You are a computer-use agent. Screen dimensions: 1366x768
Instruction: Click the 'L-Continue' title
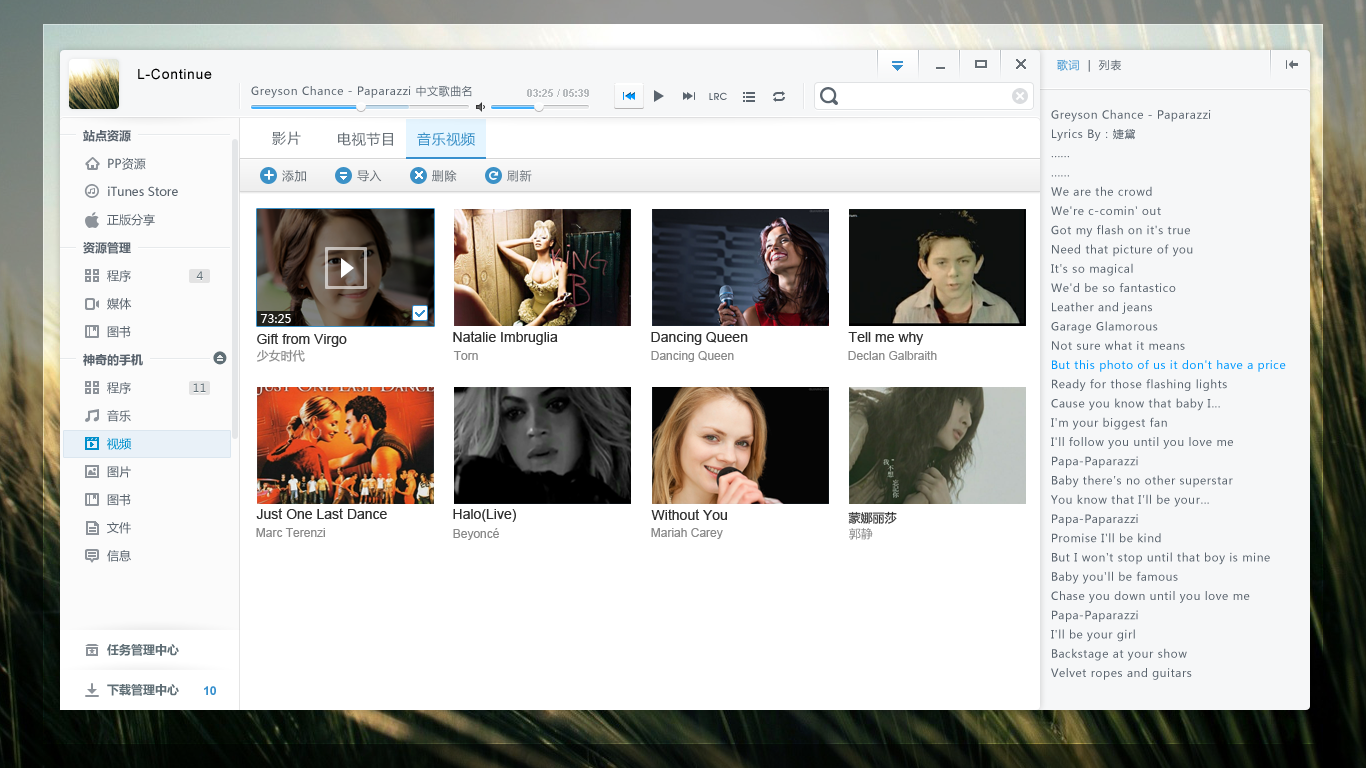(174, 74)
